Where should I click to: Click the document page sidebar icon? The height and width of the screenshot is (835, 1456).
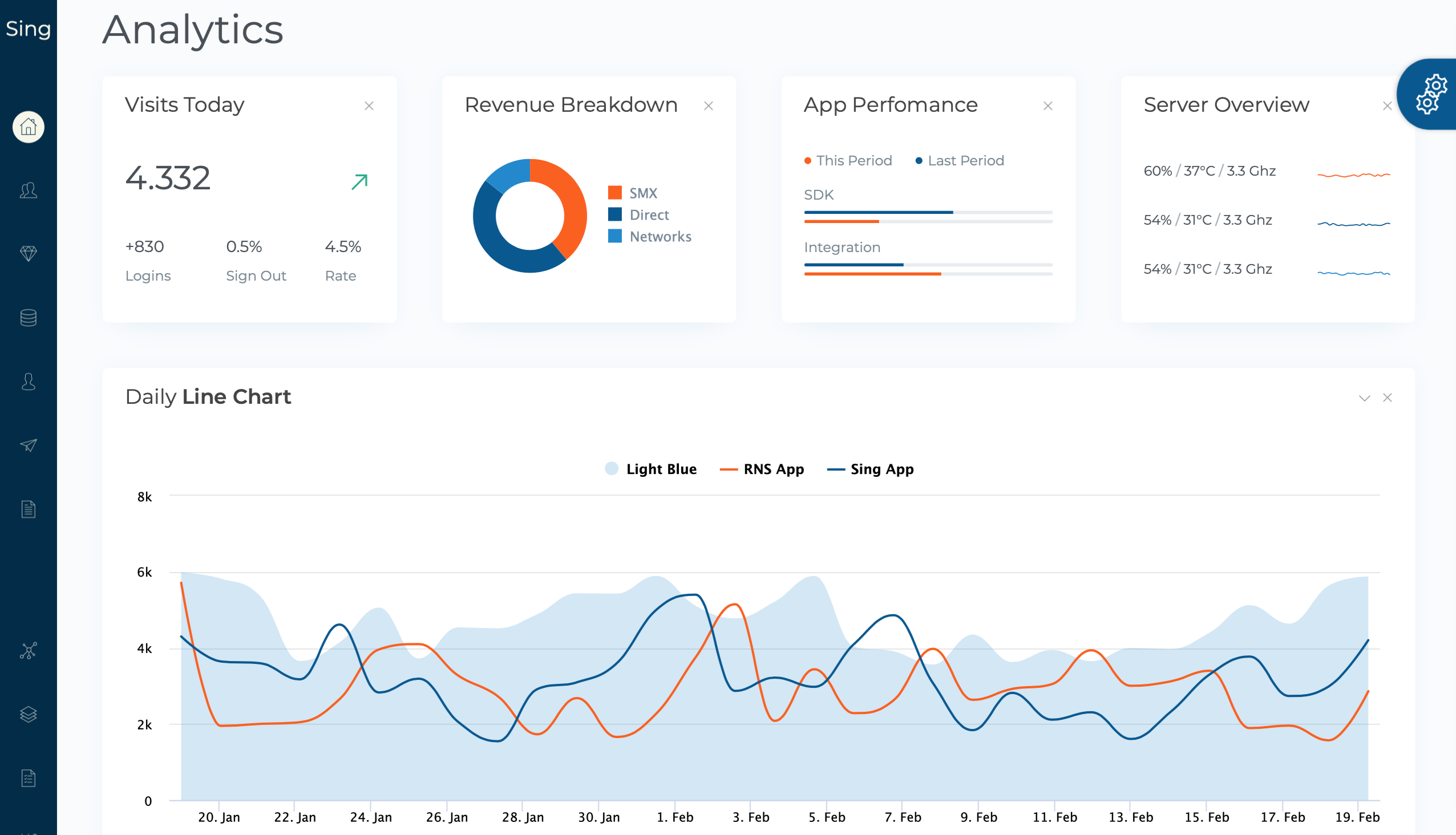pos(28,509)
